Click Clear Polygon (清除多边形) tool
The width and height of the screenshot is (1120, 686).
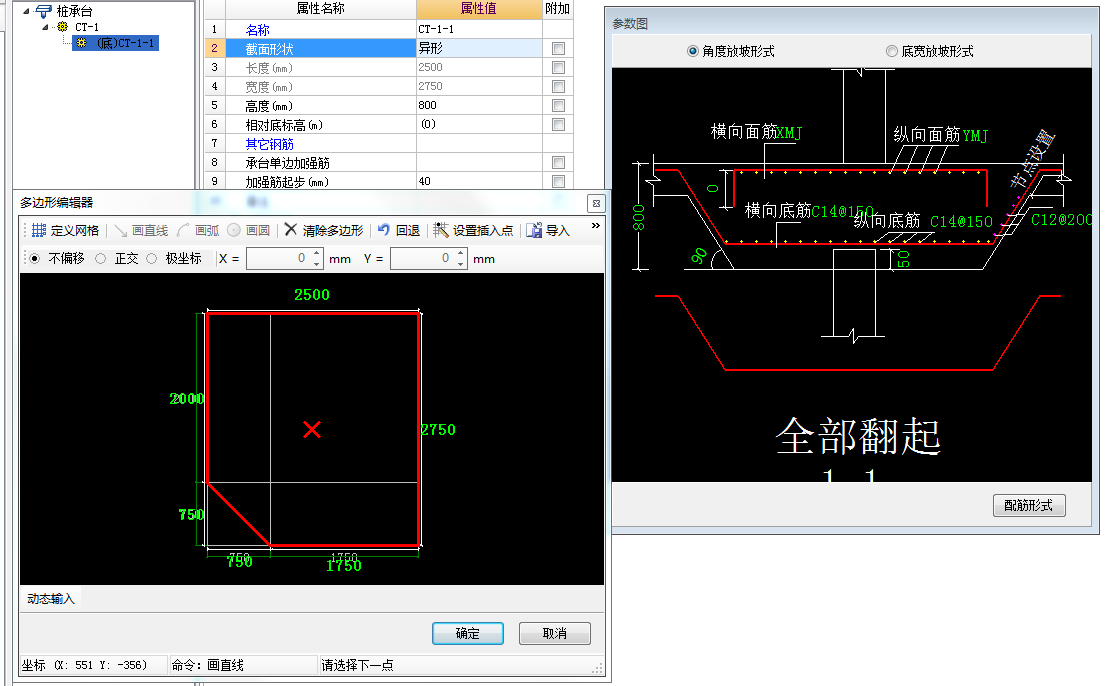coord(324,230)
